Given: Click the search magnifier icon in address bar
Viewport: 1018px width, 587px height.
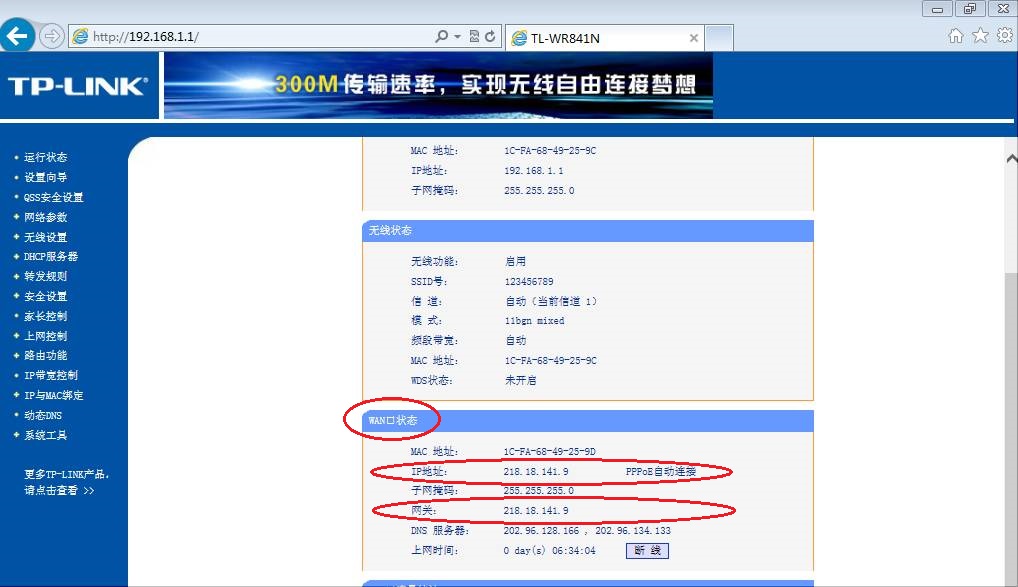Looking at the screenshot, I should click(441, 37).
